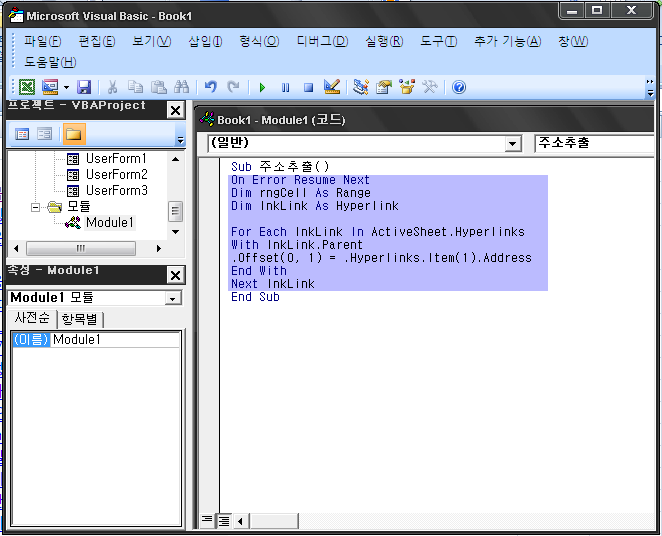Run the macro with green play icon
The width and height of the screenshot is (662, 536).
[262, 87]
